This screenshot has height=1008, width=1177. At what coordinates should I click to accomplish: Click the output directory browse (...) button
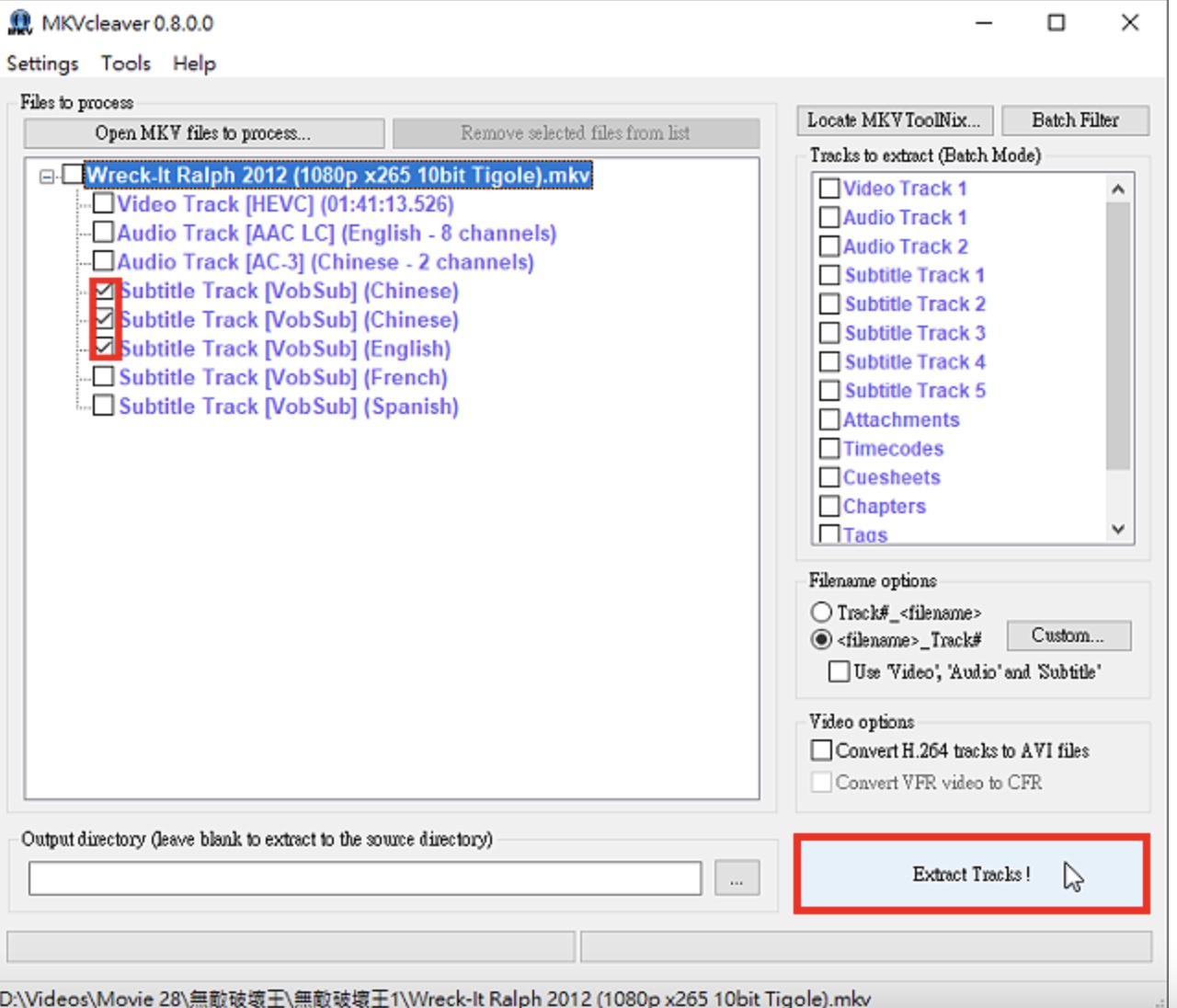pos(737,878)
